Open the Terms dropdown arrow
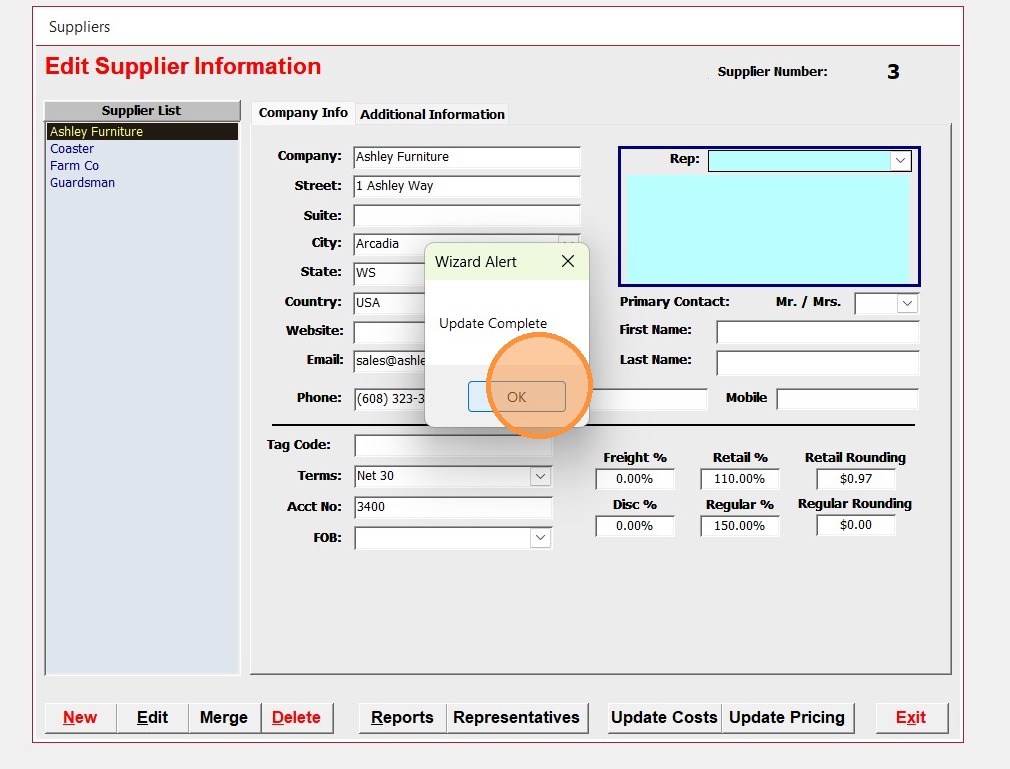1010x769 pixels. click(540, 477)
